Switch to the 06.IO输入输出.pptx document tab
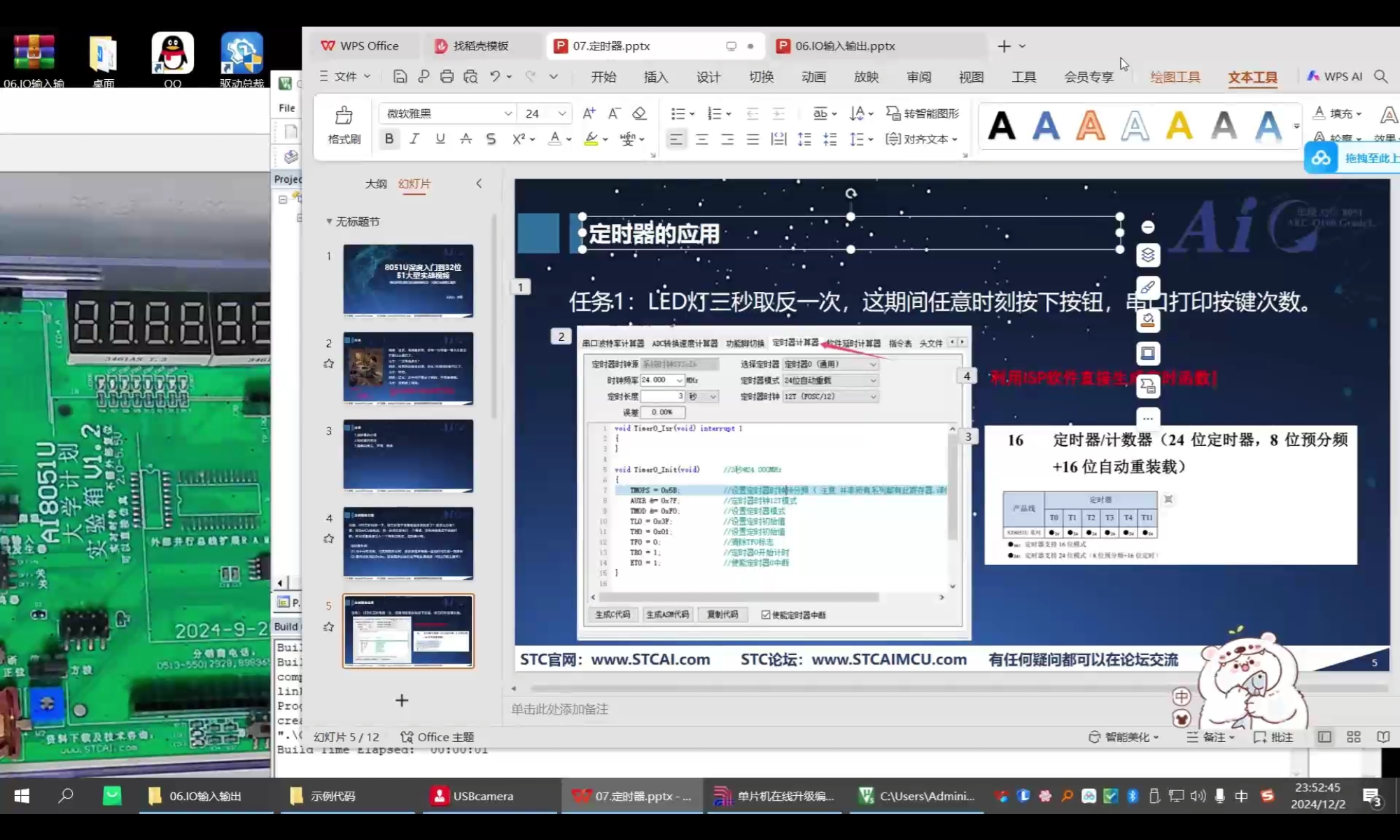This screenshot has height=840, width=1400. (x=844, y=45)
